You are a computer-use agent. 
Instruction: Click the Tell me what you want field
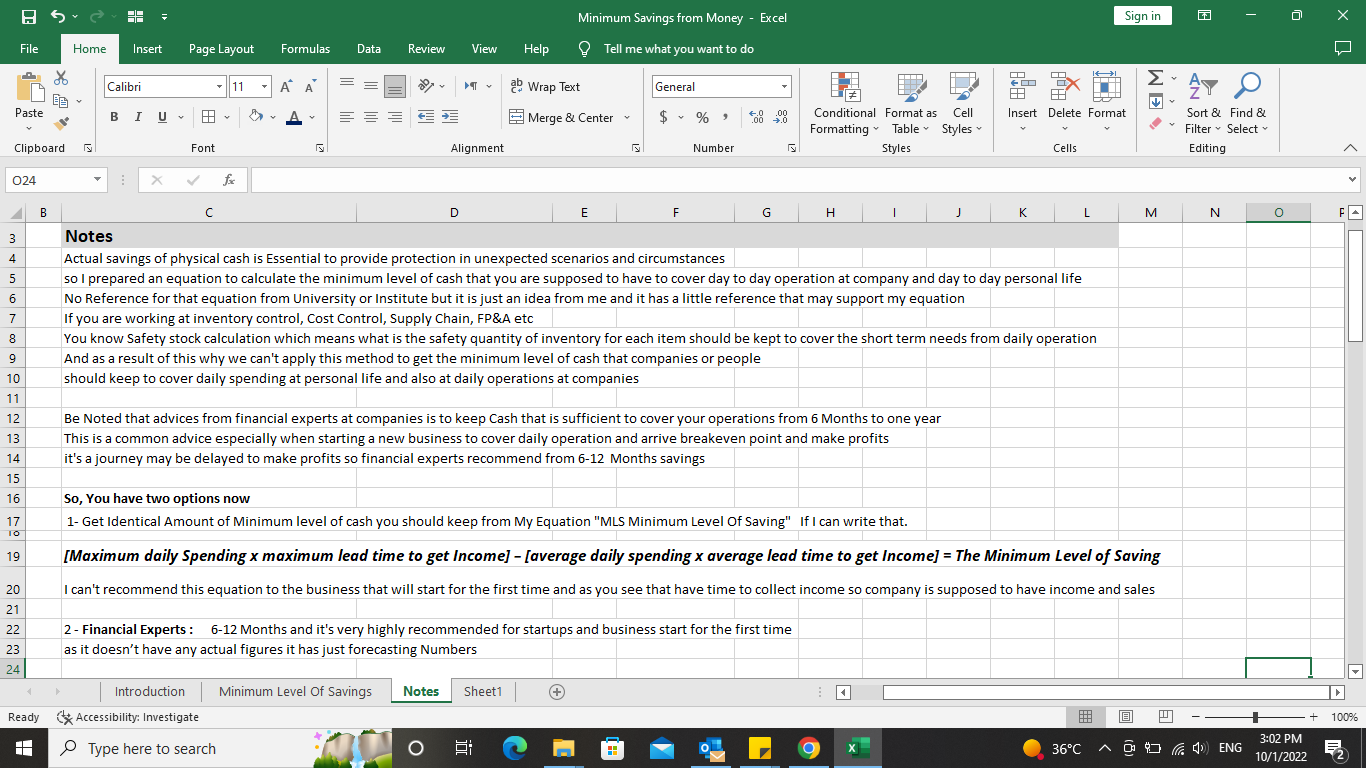point(679,48)
